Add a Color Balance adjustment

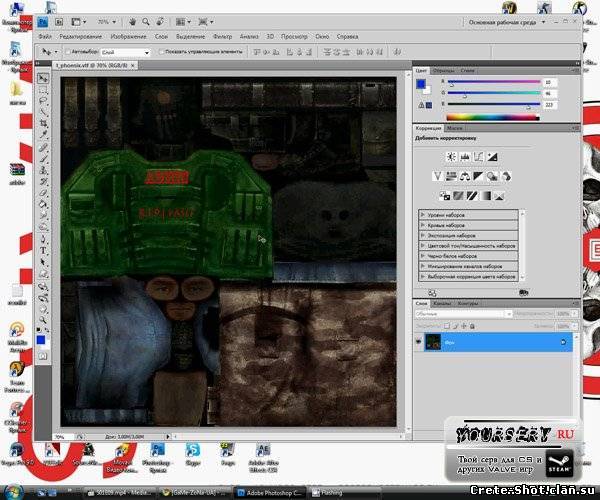click(x=465, y=176)
